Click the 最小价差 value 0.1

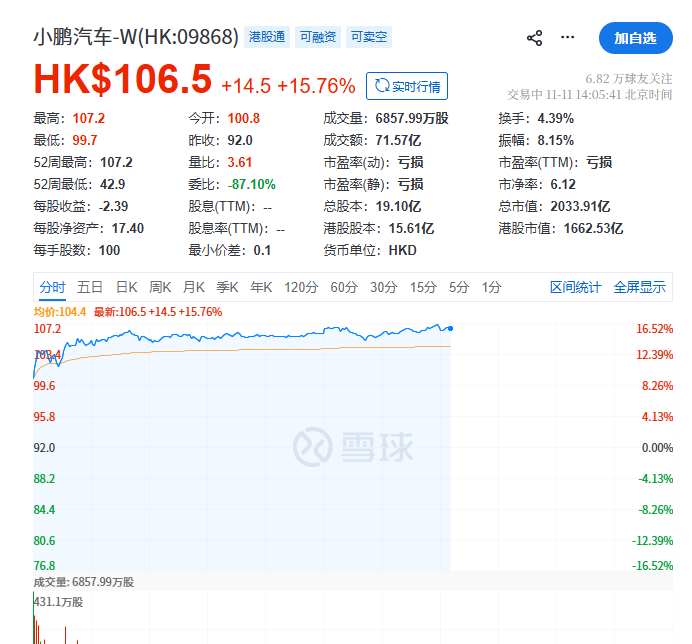coord(262,250)
